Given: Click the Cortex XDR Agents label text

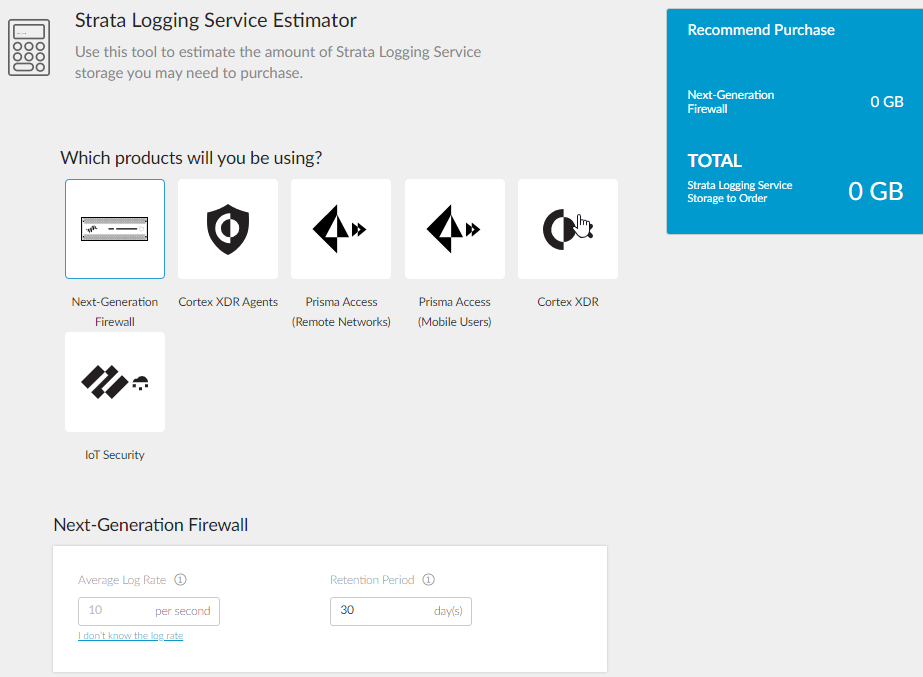Looking at the screenshot, I should (228, 302).
